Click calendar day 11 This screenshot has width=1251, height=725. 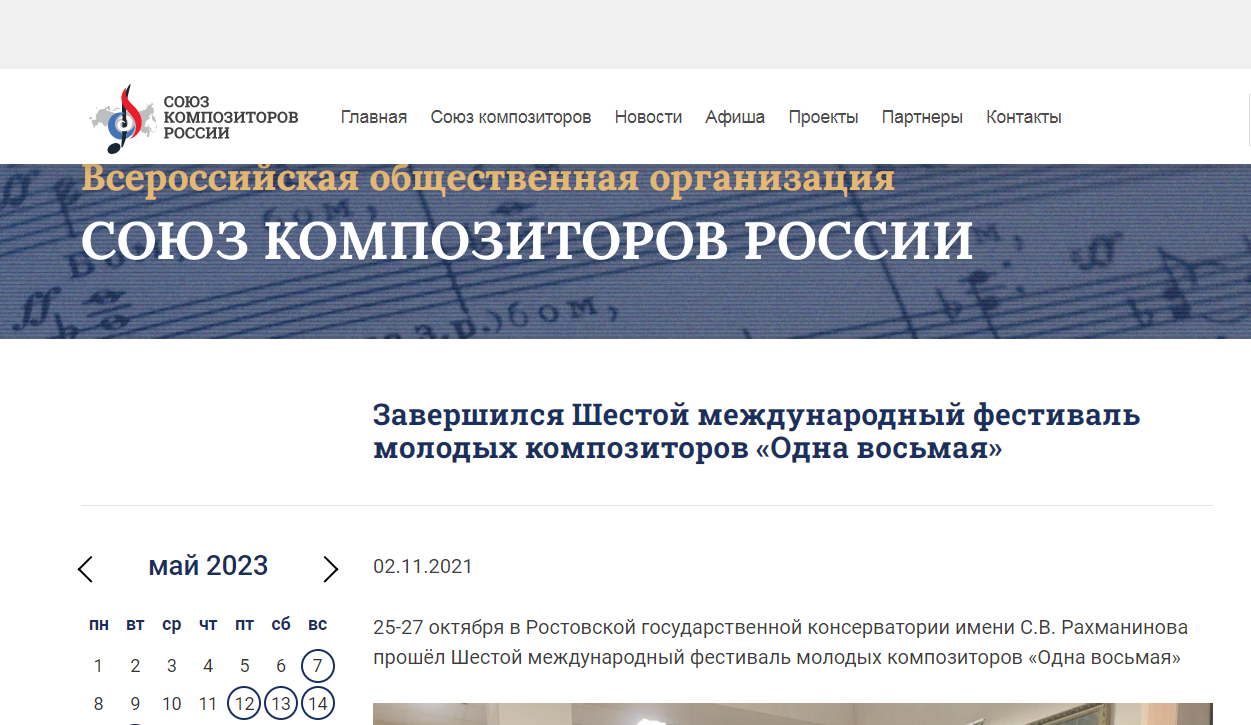(208, 704)
